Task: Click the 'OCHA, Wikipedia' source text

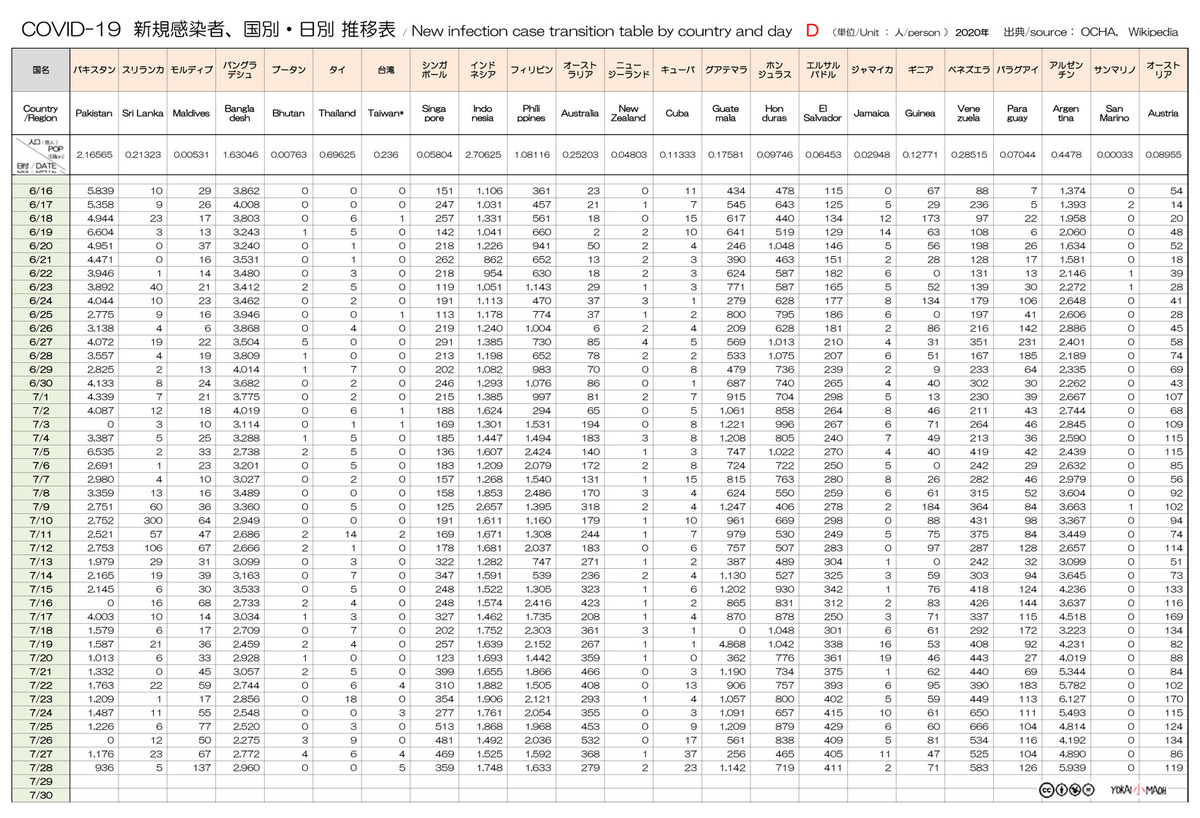Action: coord(1129,32)
